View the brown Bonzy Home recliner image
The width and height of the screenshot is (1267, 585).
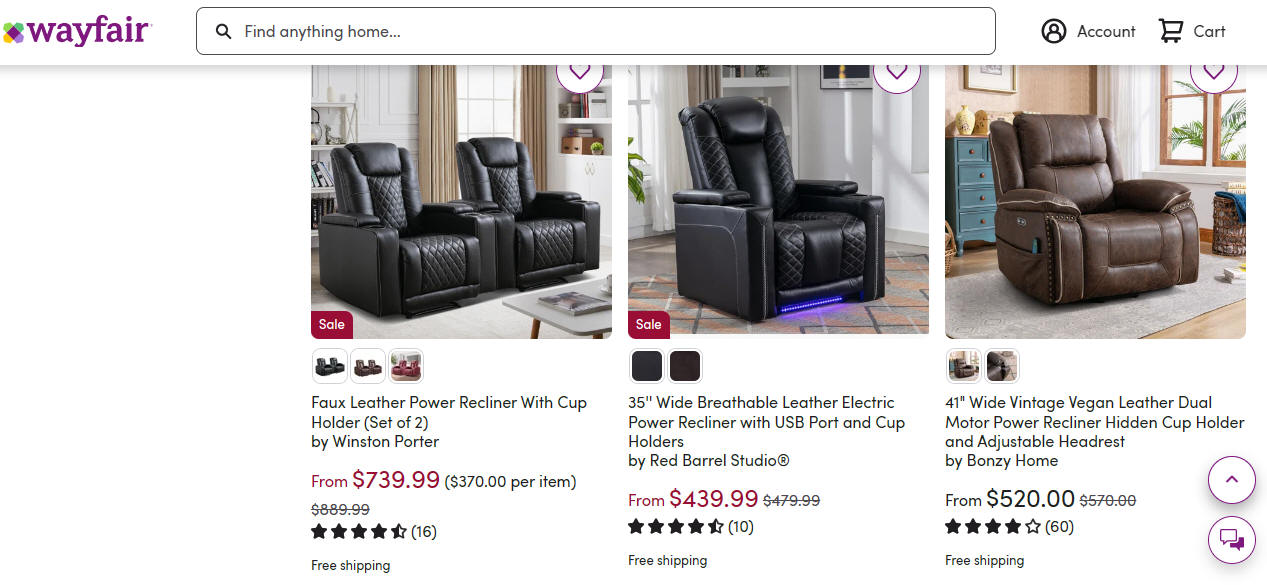point(1095,202)
